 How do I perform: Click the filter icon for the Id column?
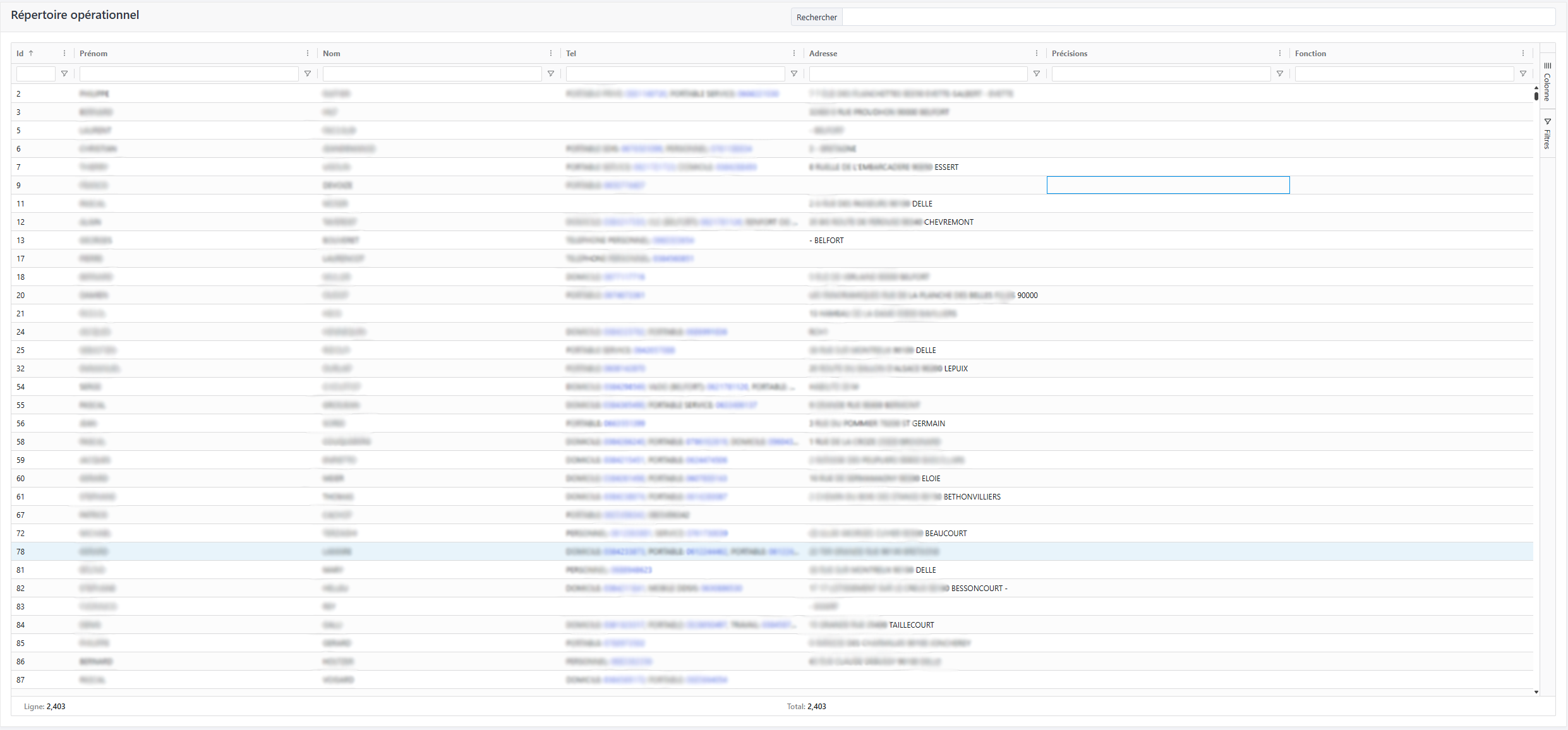coord(64,74)
